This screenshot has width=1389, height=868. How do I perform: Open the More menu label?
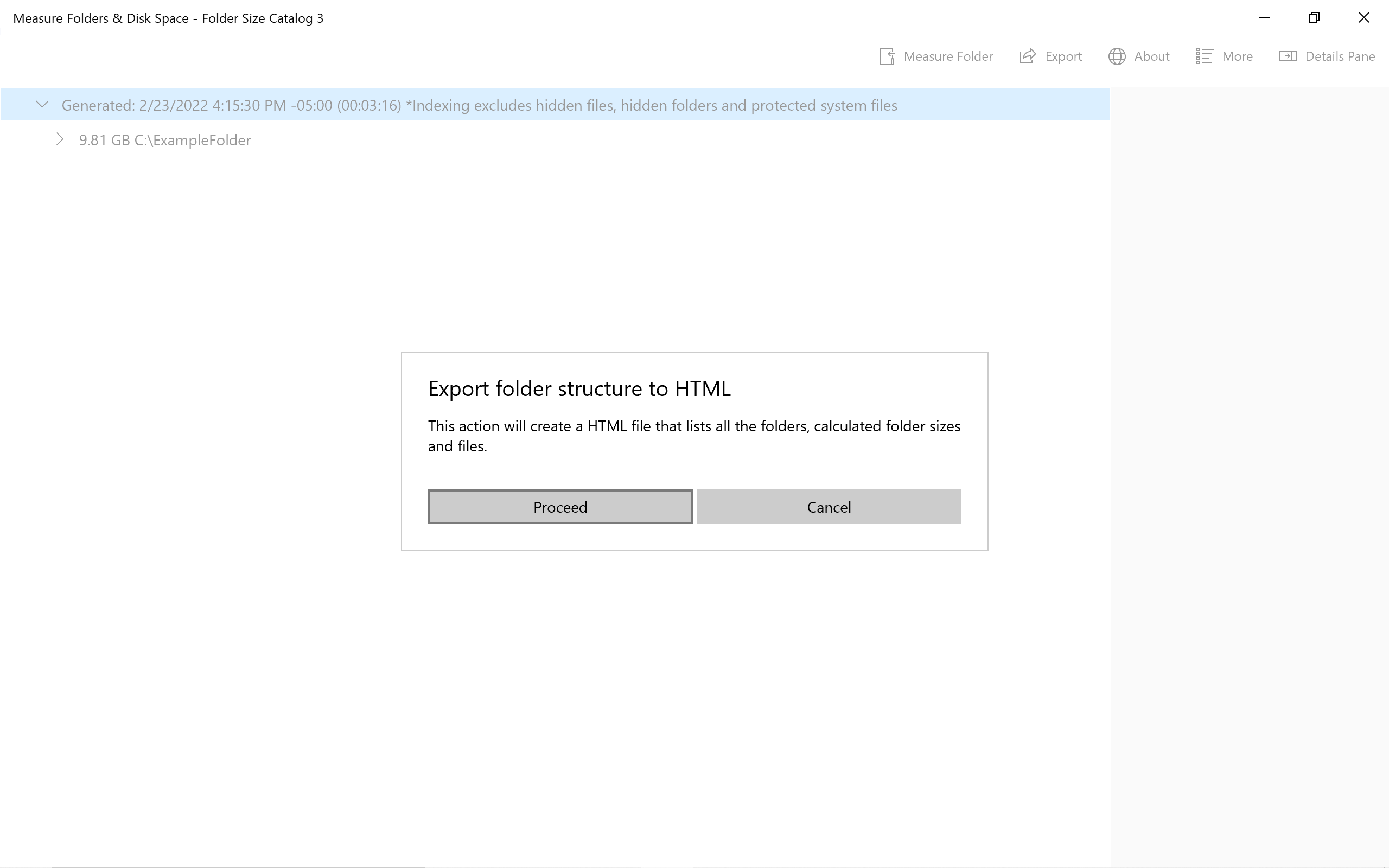point(1237,56)
